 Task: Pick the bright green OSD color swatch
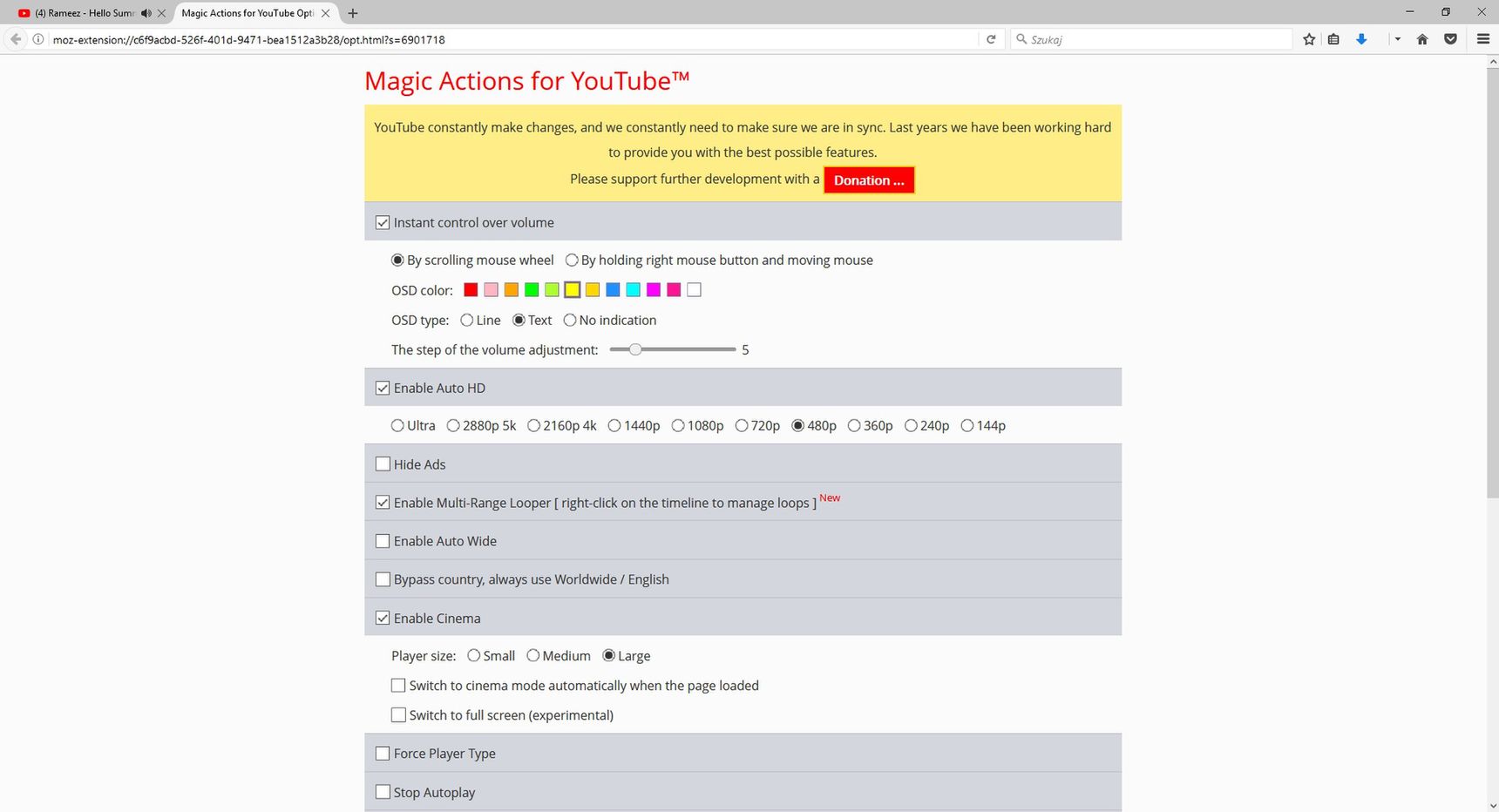[532, 290]
